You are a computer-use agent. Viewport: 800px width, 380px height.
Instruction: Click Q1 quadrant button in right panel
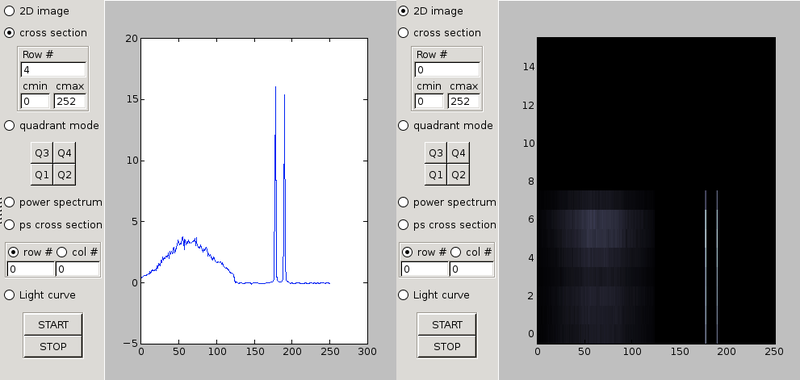436,175
